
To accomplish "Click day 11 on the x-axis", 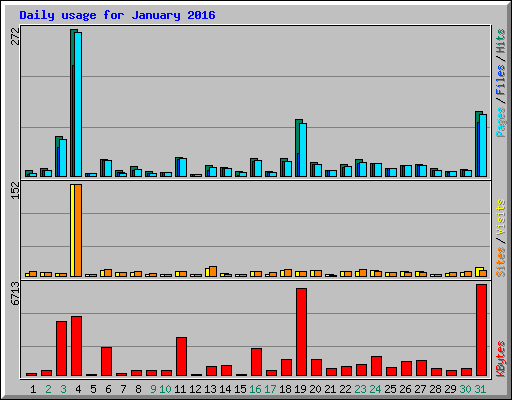I will click(180, 389).
